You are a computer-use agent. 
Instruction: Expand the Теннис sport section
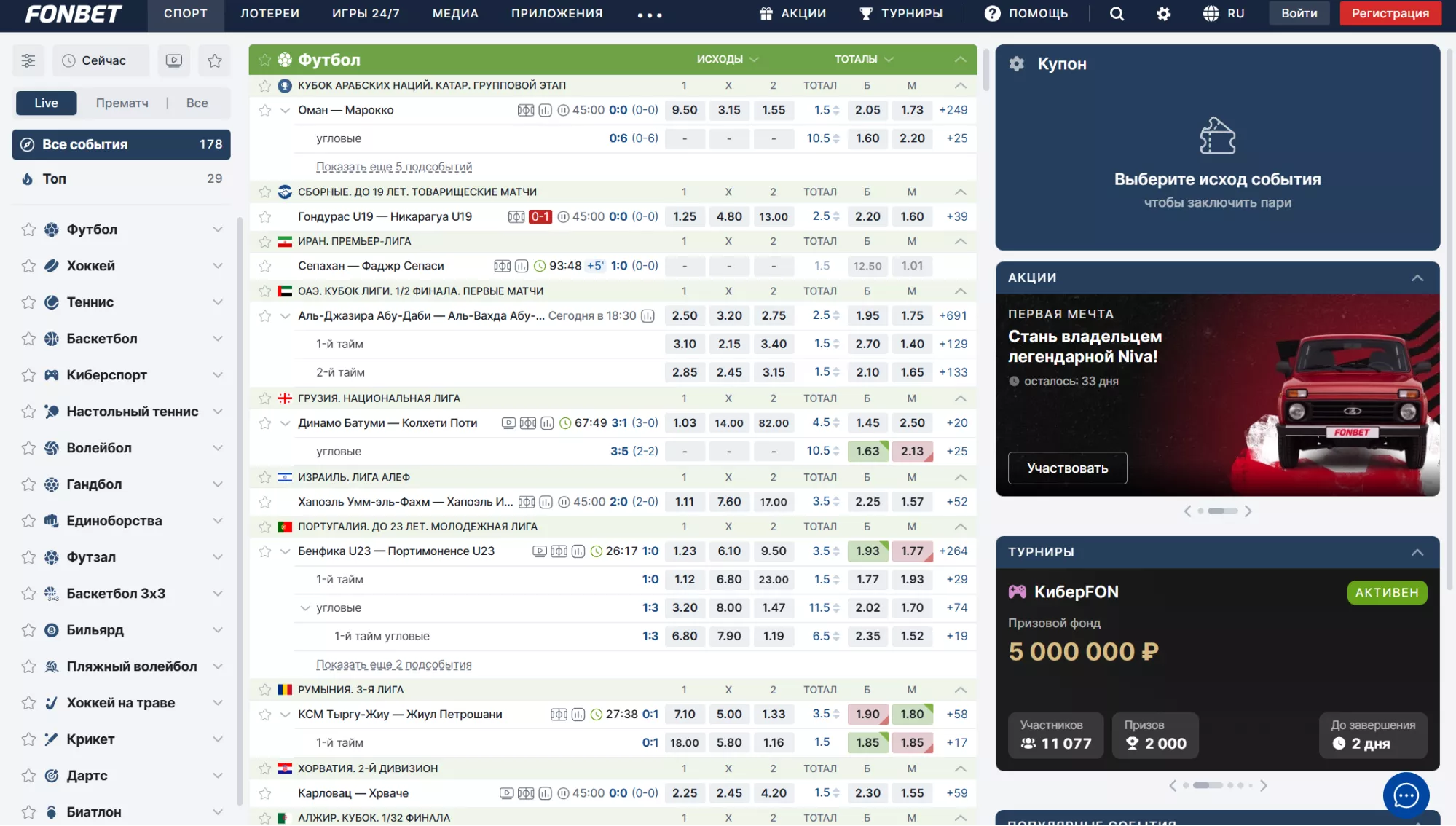point(217,302)
